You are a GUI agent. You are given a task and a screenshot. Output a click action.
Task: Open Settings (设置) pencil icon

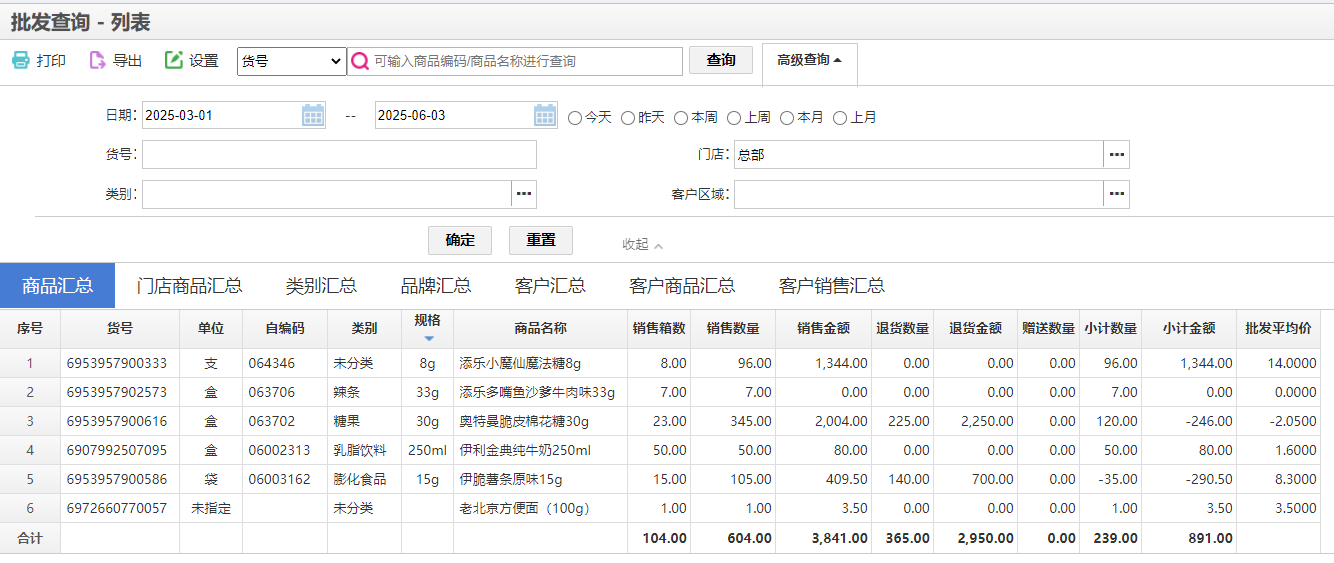(x=174, y=61)
